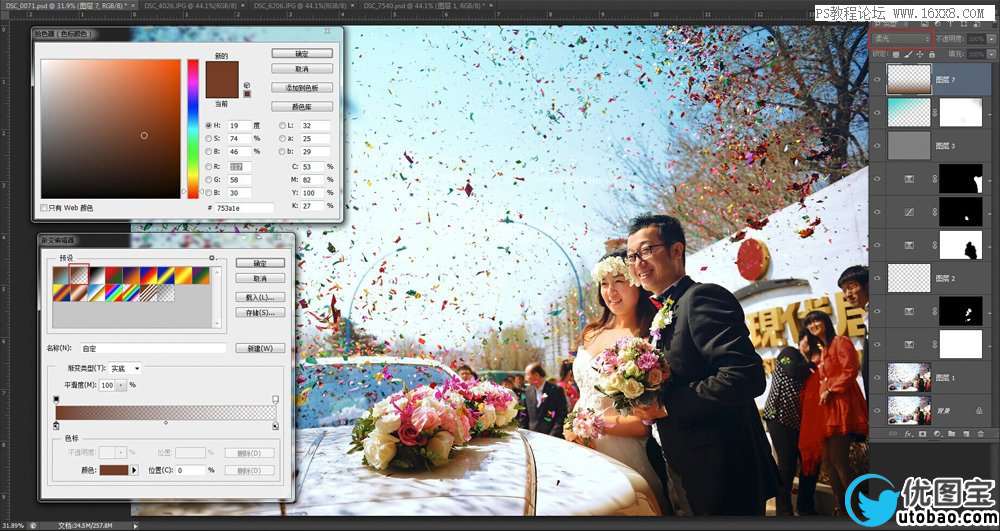Image resolution: width=1000 pixels, height=531 pixels.
Task: Click the curves adjustment layer icon
Action: point(909,212)
